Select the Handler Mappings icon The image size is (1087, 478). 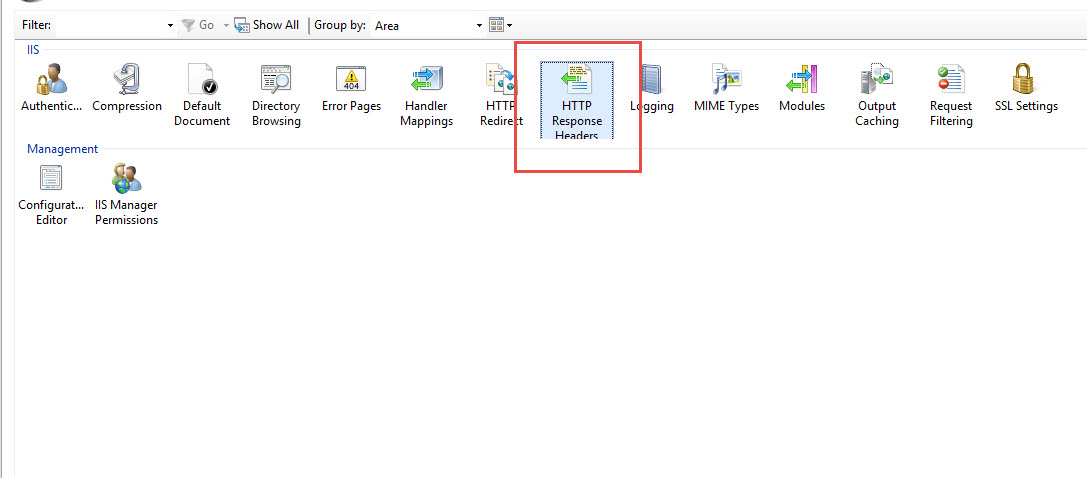pyautogui.click(x=427, y=81)
